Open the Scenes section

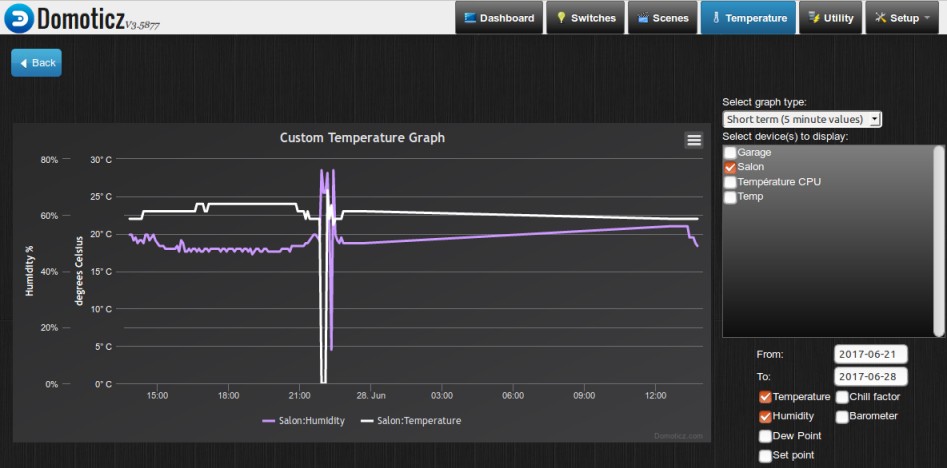[663, 18]
